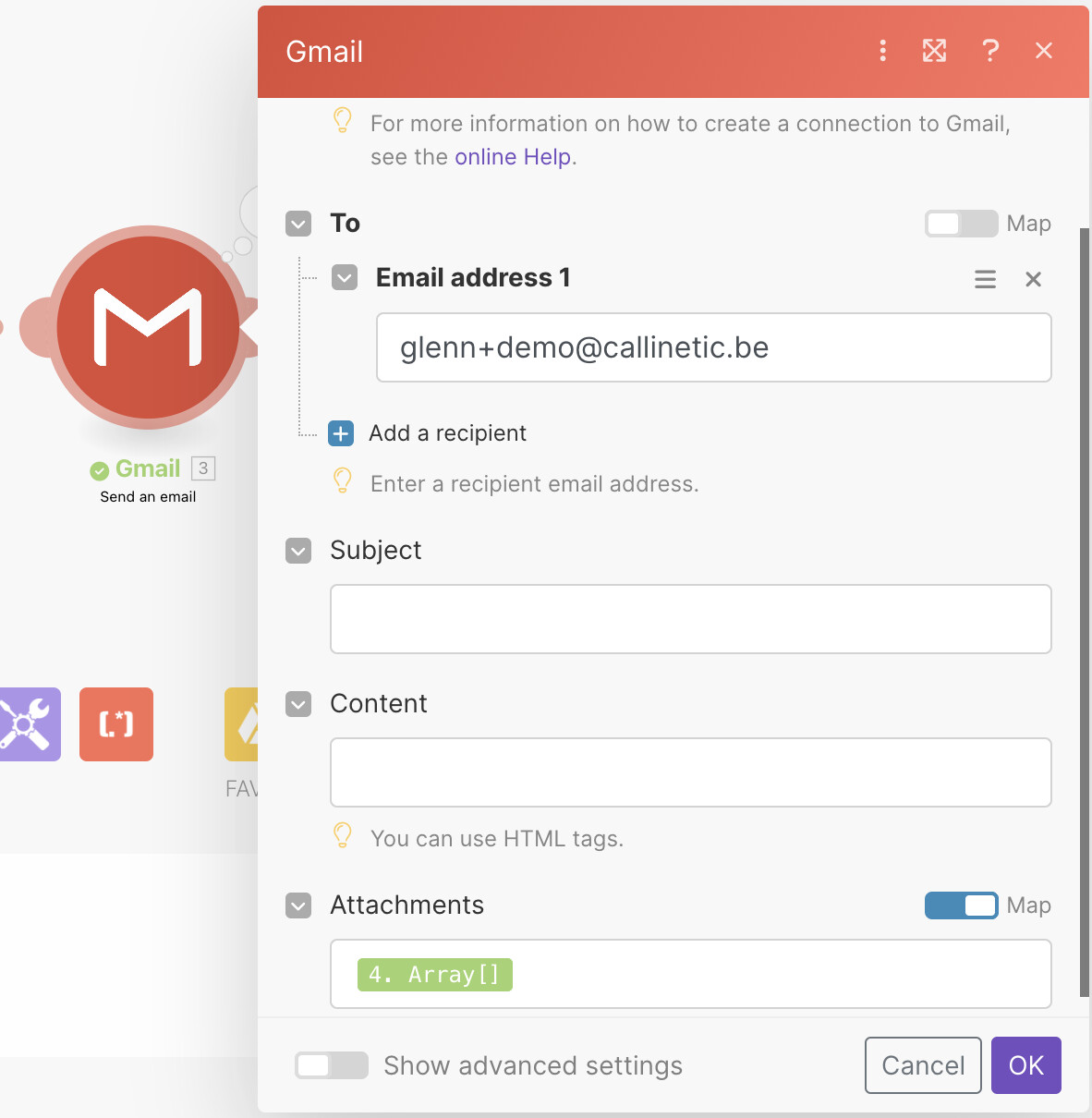Collapse the Attachments section chevron
The width and height of the screenshot is (1092, 1118).
click(298, 906)
